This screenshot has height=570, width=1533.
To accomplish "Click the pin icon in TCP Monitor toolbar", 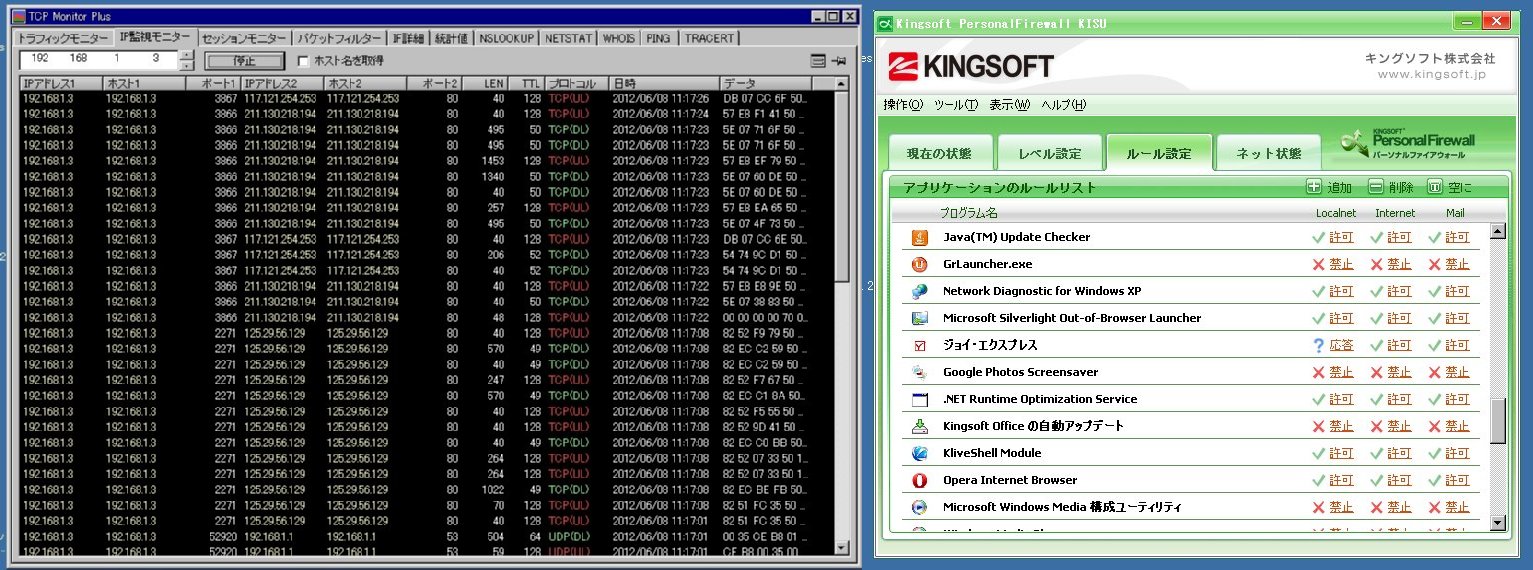I will coord(838,61).
